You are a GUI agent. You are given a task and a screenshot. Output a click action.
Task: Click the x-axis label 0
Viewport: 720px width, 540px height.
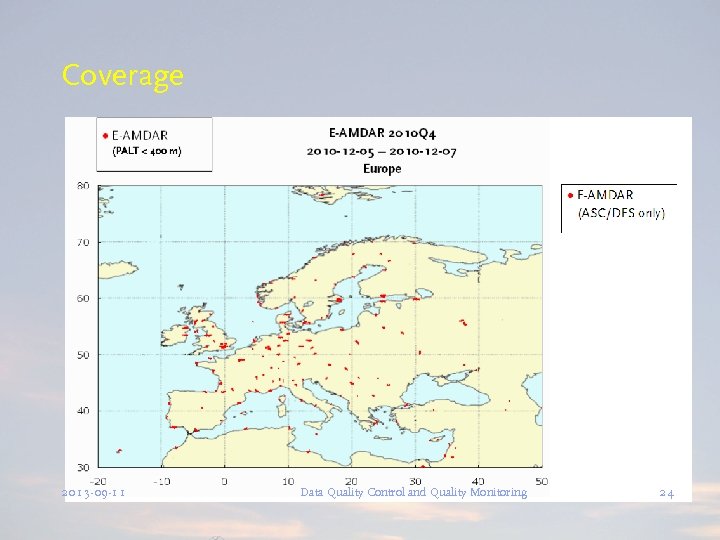[x=225, y=481]
